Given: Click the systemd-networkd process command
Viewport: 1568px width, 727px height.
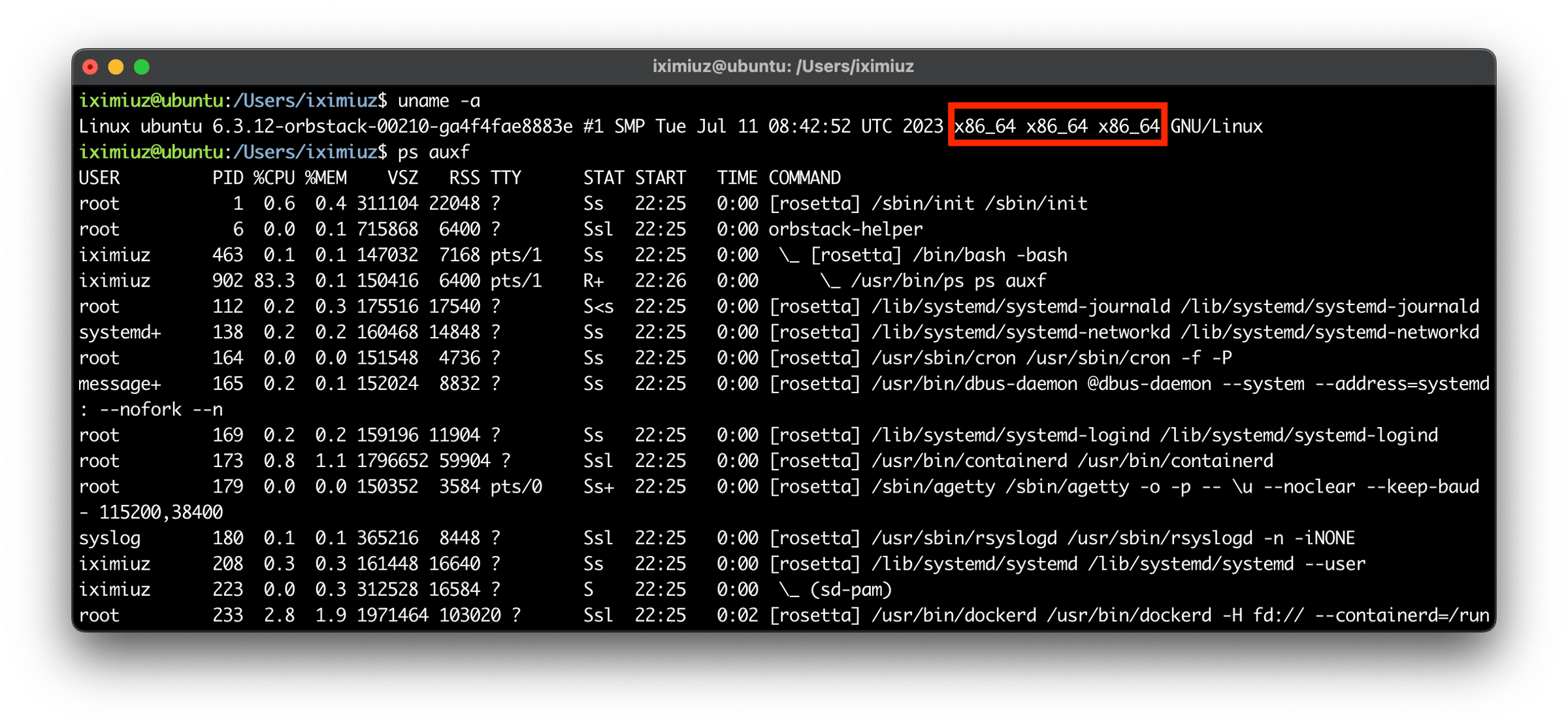Looking at the screenshot, I should (1124, 332).
